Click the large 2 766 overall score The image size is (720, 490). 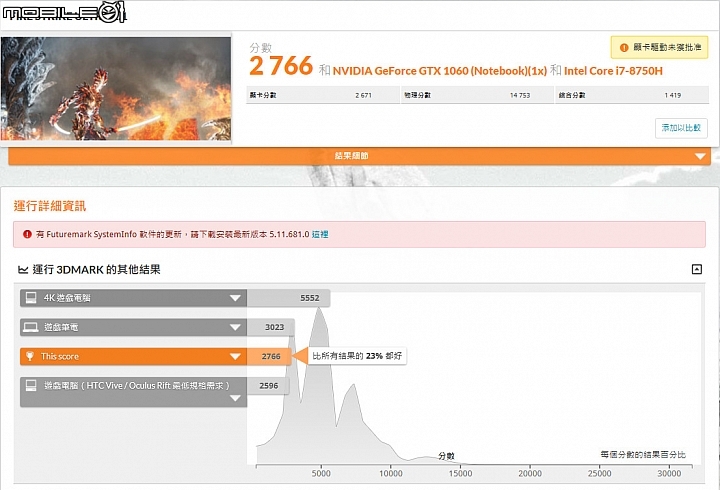[x=281, y=66]
